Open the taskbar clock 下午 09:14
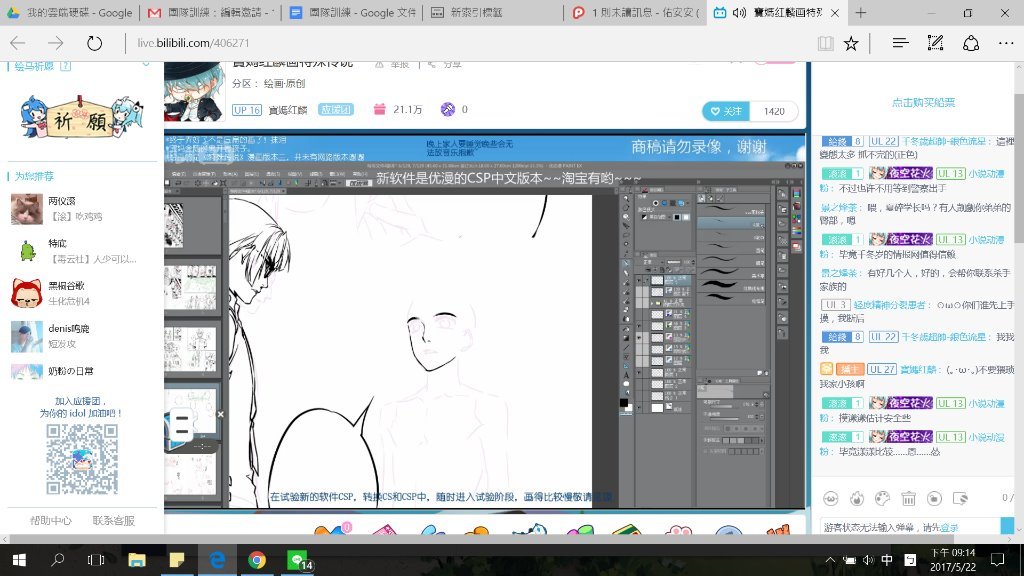 pyautogui.click(x=953, y=560)
